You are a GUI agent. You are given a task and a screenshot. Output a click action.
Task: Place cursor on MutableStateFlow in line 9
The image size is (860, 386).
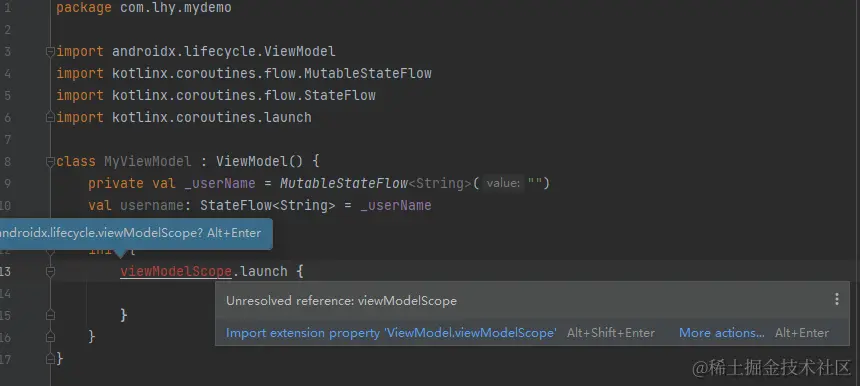coord(344,183)
